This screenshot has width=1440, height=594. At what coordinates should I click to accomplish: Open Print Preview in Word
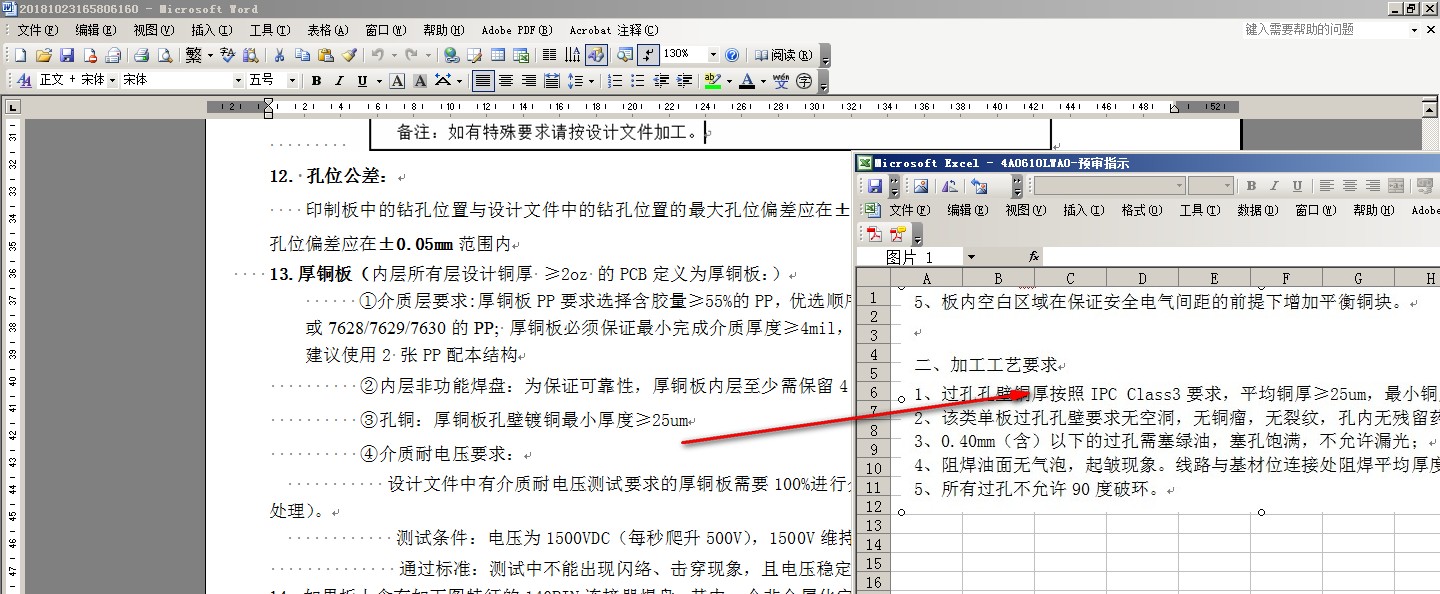[x=164, y=55]
